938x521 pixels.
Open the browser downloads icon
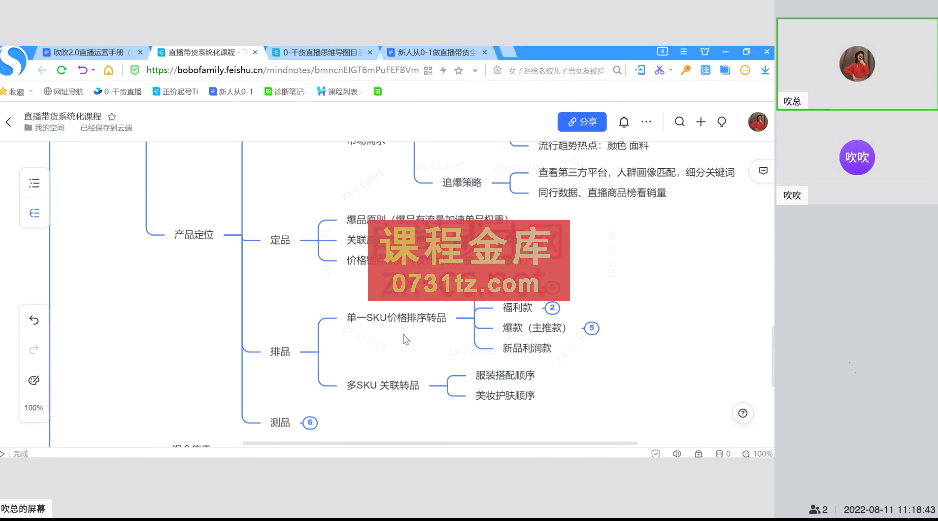(x=765, y=71)
